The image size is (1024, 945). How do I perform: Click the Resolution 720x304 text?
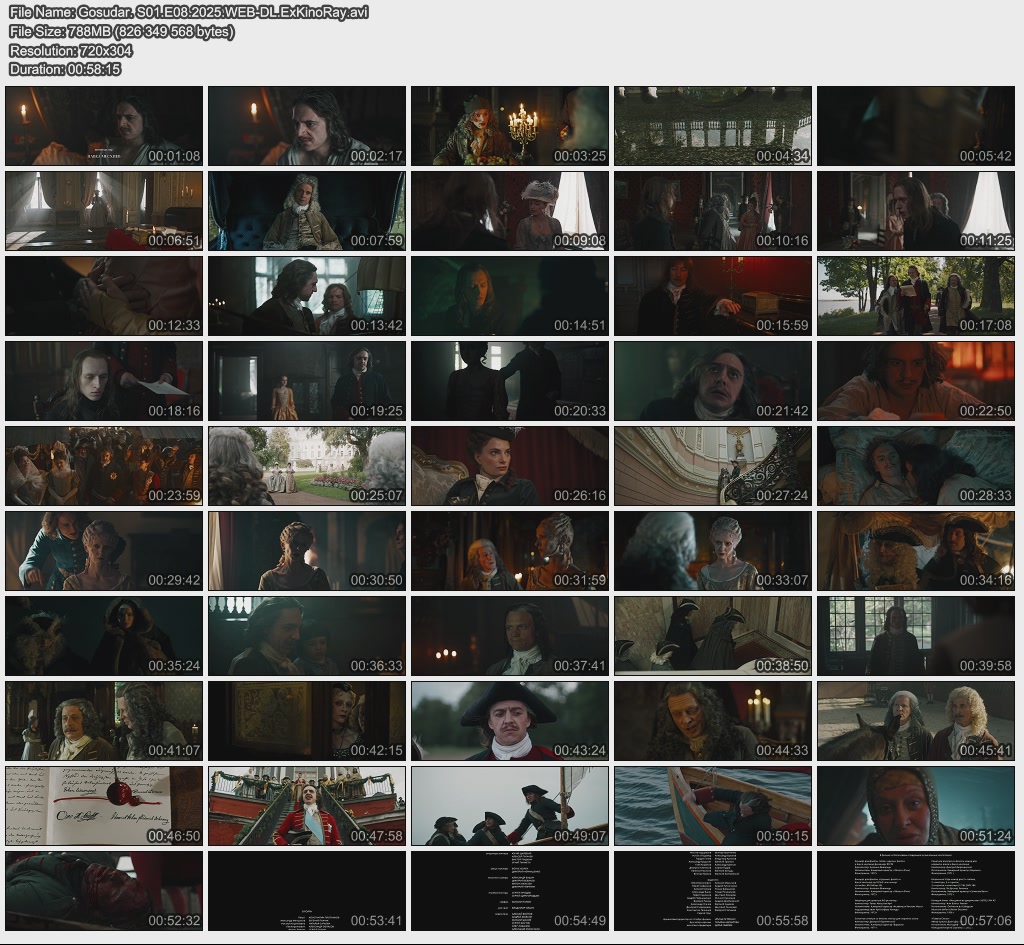pyautogui.click(x=71, y=50)
